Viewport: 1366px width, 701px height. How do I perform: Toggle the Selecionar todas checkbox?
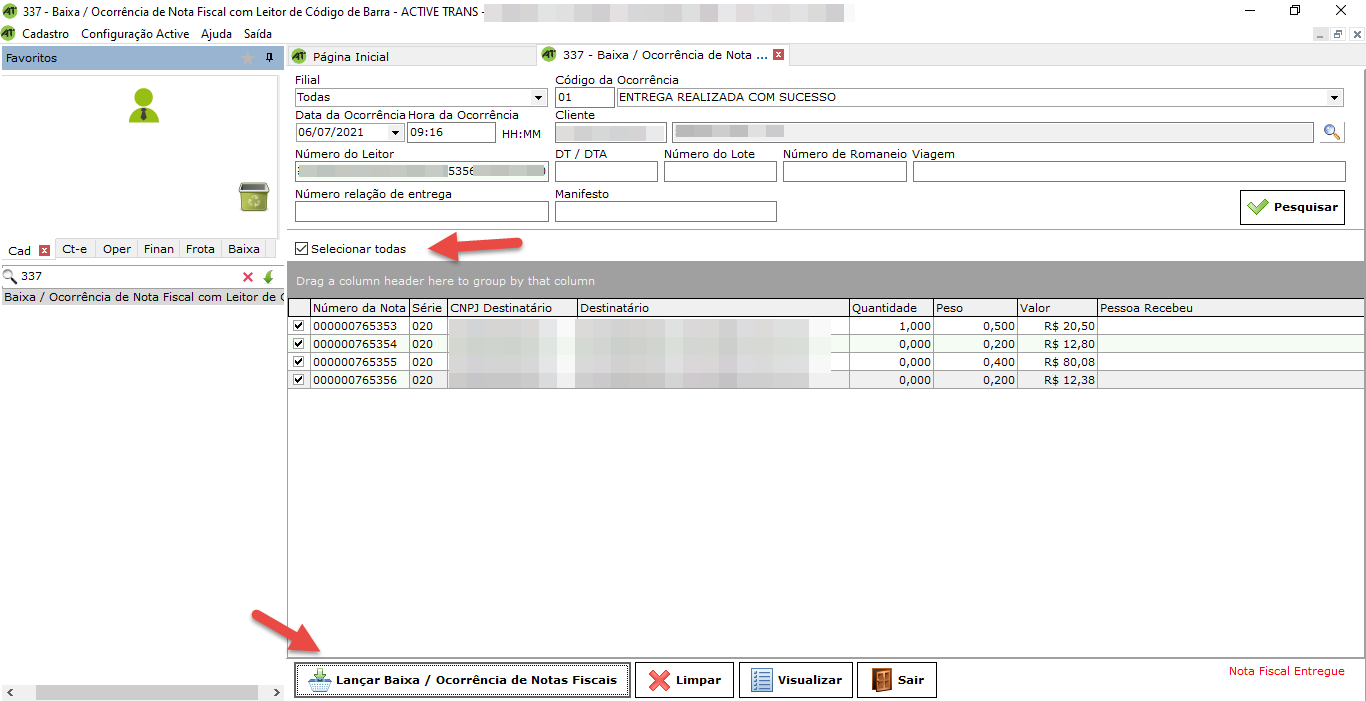pos(302,249)
